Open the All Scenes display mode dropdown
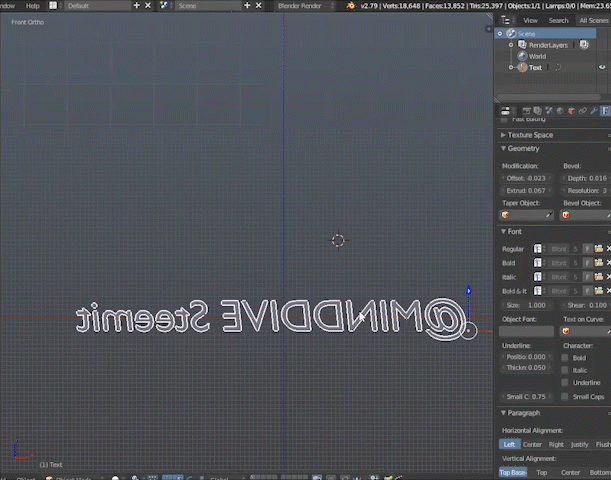The height and width of the screenshot is (480, 611). [594, 21]
